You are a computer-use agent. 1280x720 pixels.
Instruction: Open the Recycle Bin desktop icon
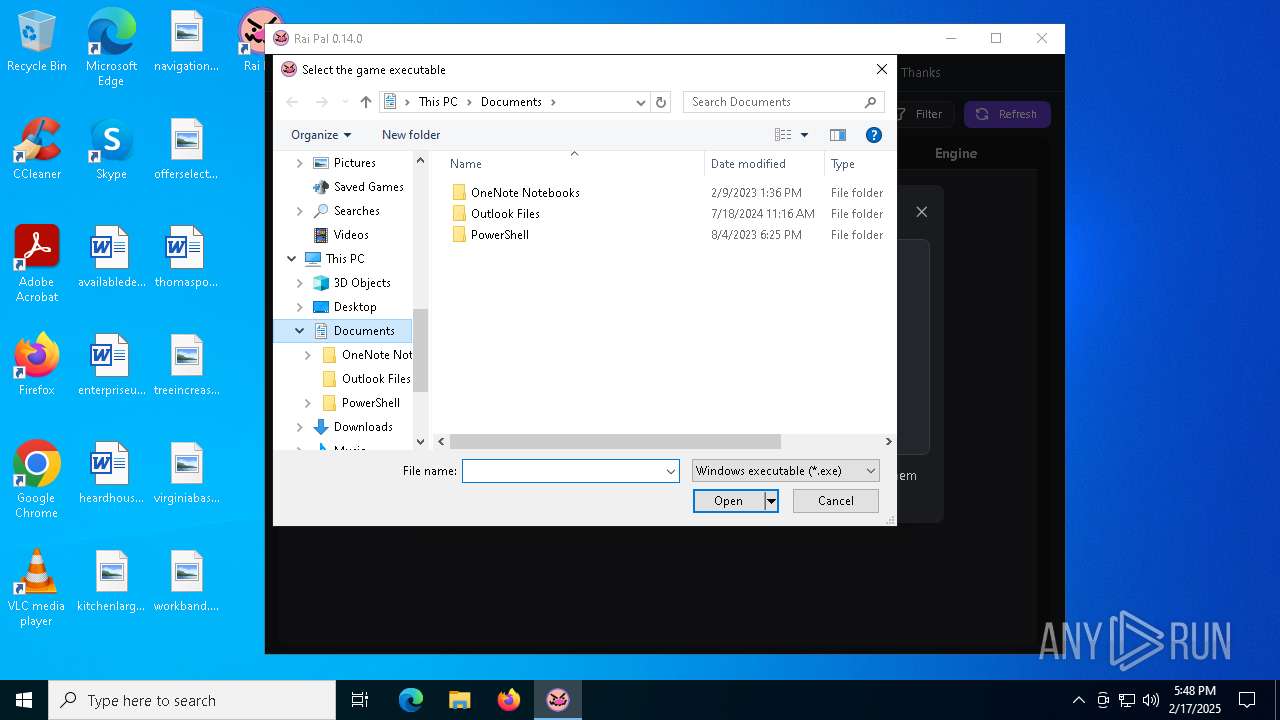[37, 42]
